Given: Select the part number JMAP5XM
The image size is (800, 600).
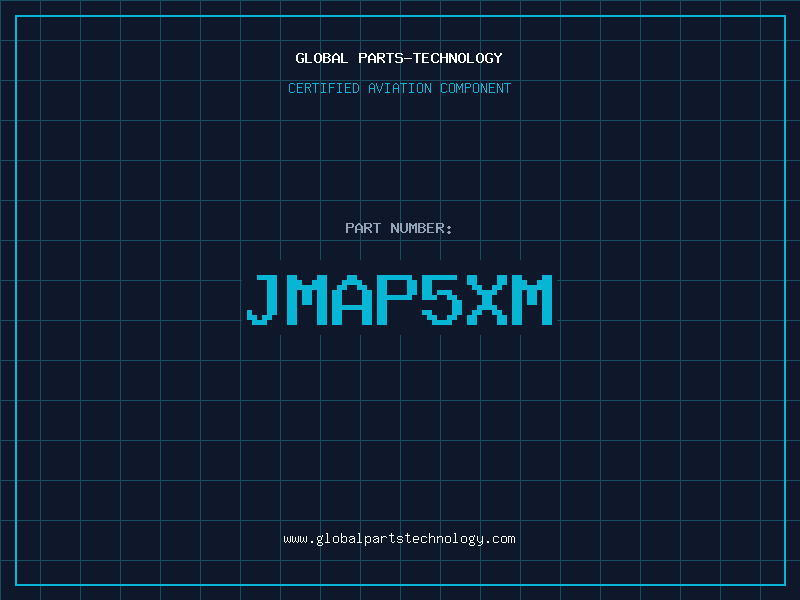Looking at the screenshot, I should pos(399,299).
